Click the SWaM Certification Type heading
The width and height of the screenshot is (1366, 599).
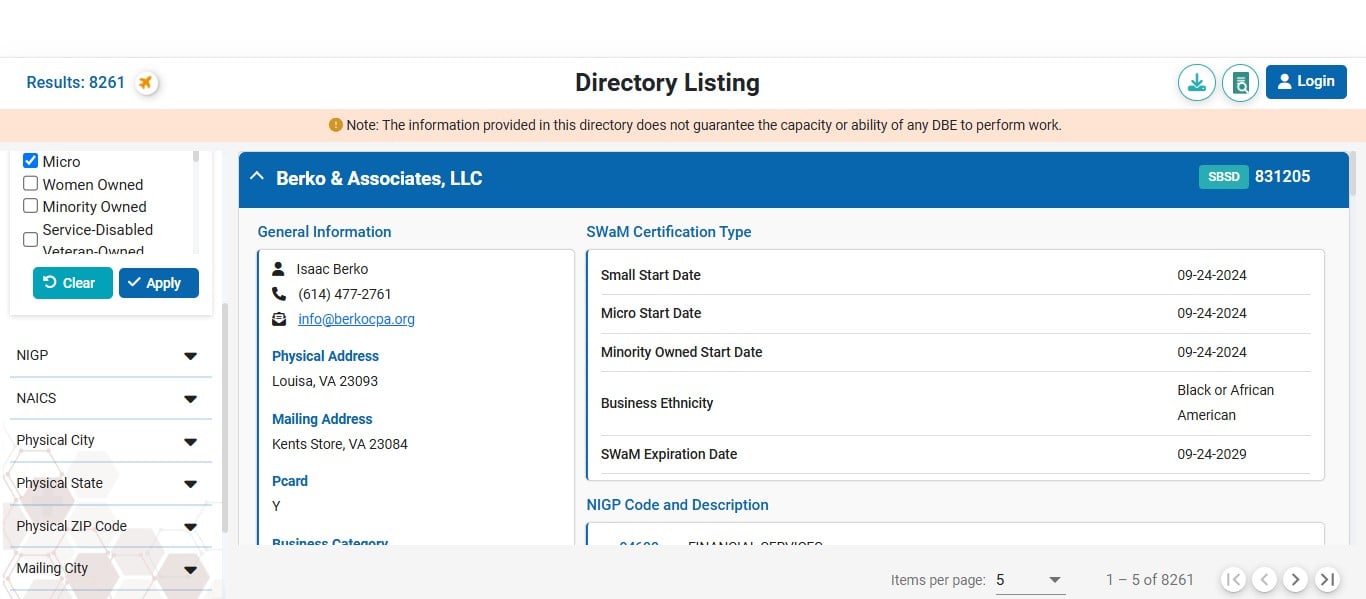point(669,232)
